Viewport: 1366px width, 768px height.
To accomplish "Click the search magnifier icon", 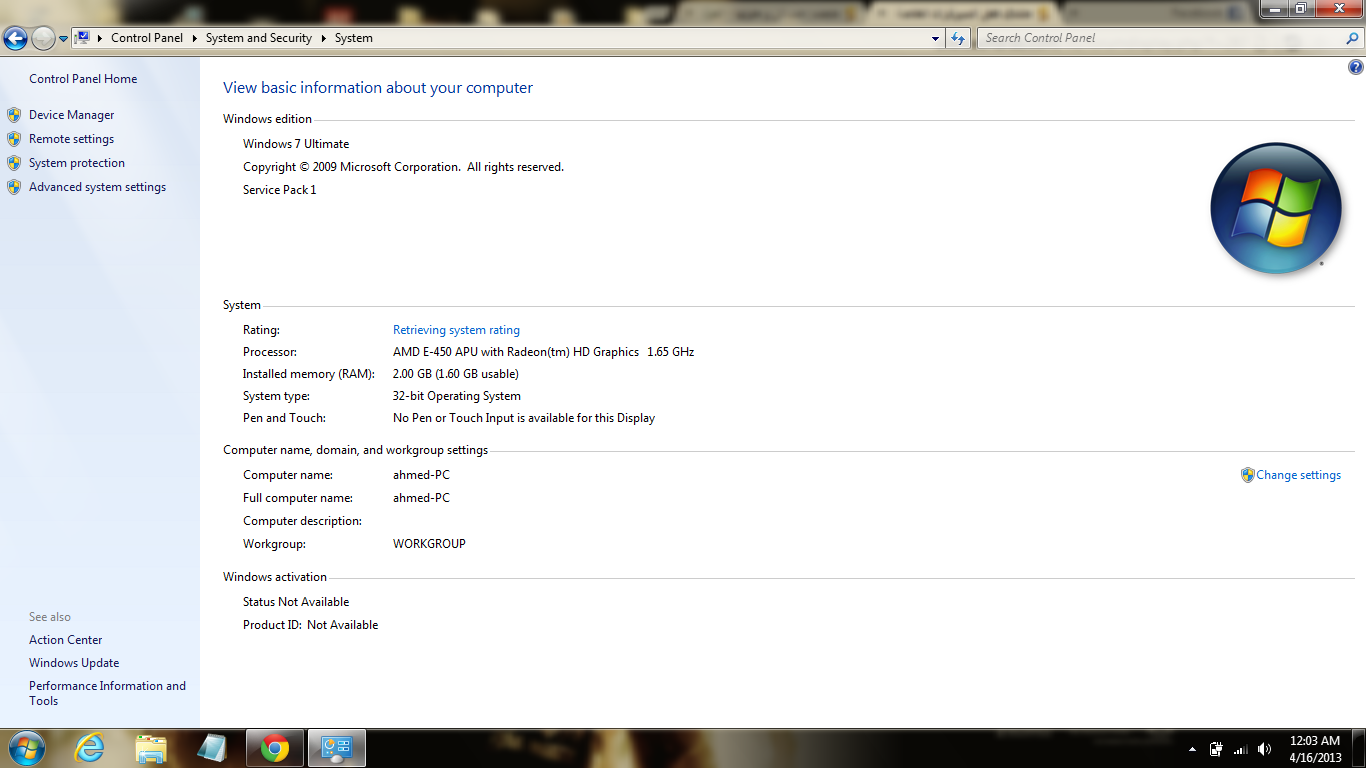I will [1353, 38].
